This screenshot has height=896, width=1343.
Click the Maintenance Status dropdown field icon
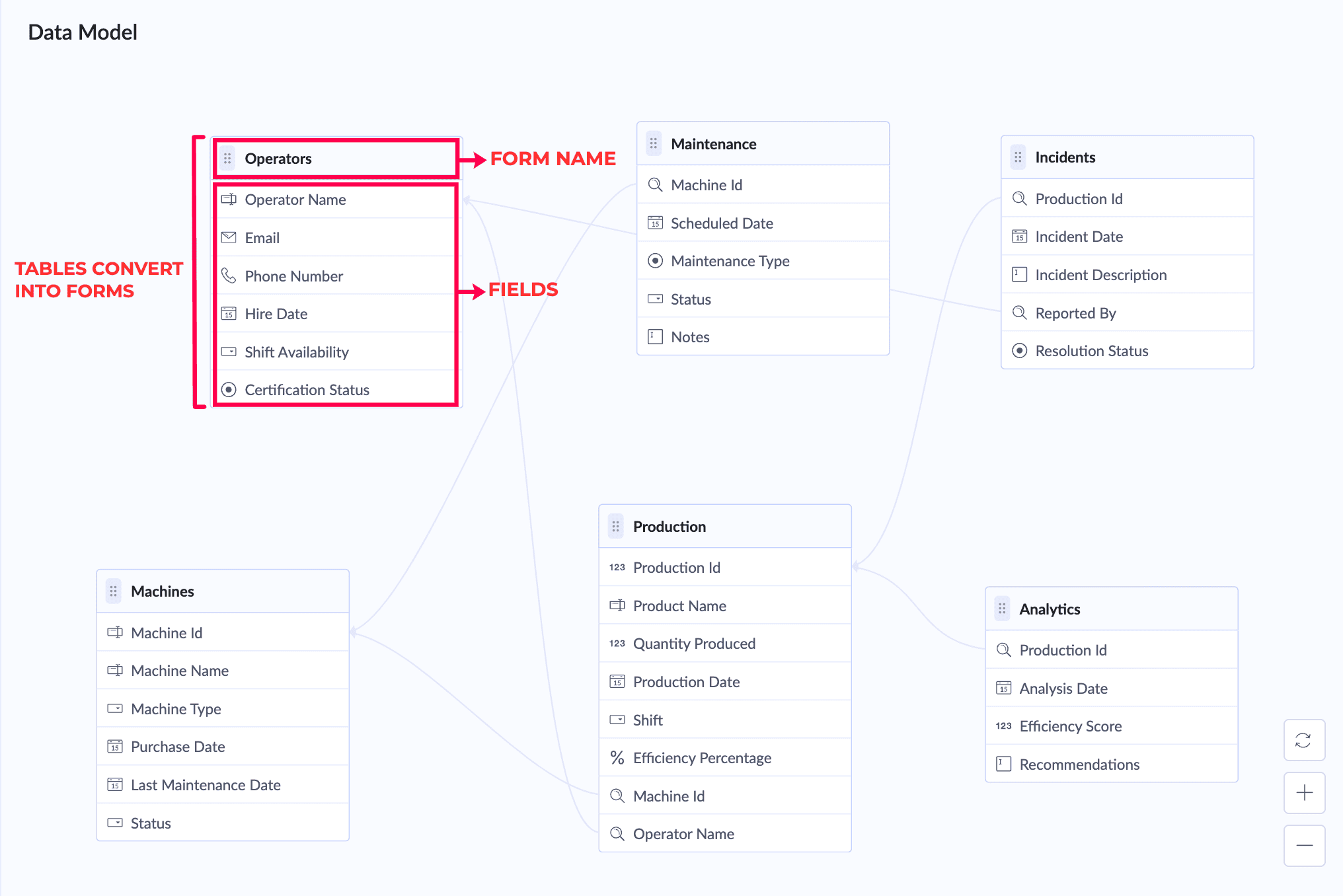[655, 299]
